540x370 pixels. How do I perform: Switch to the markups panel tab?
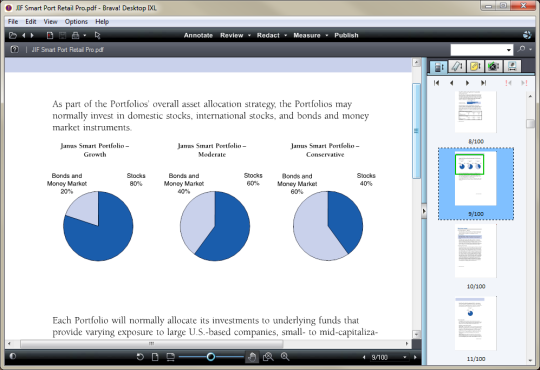[457, 66]
